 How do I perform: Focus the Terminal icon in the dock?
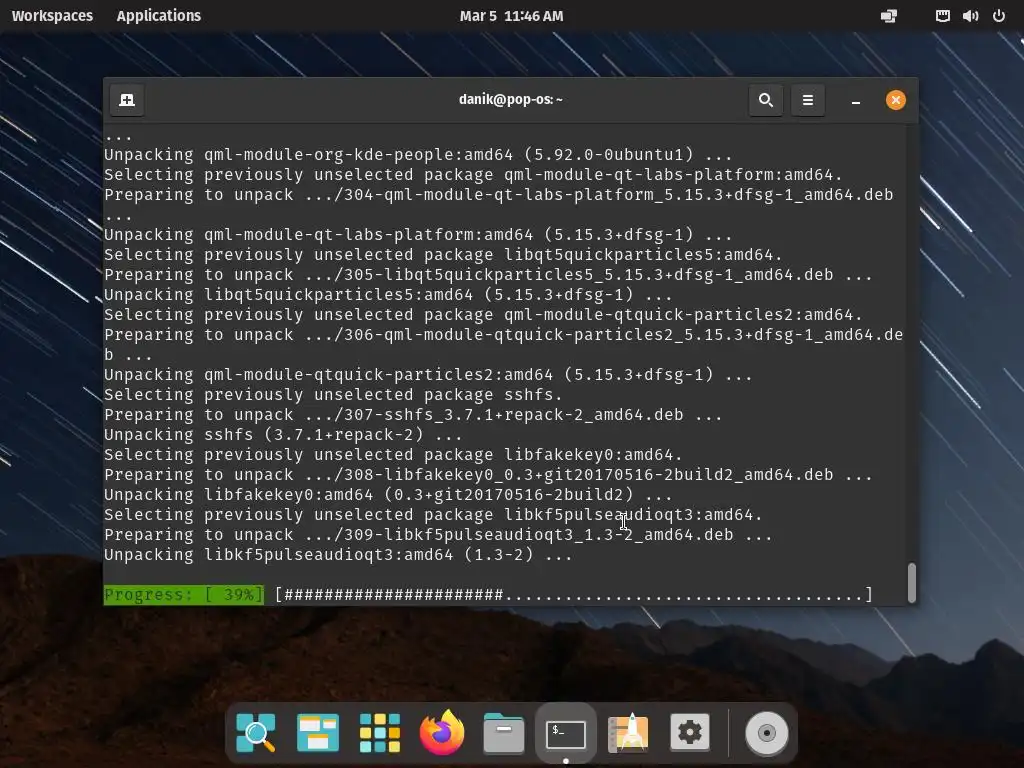coord(566,734)
